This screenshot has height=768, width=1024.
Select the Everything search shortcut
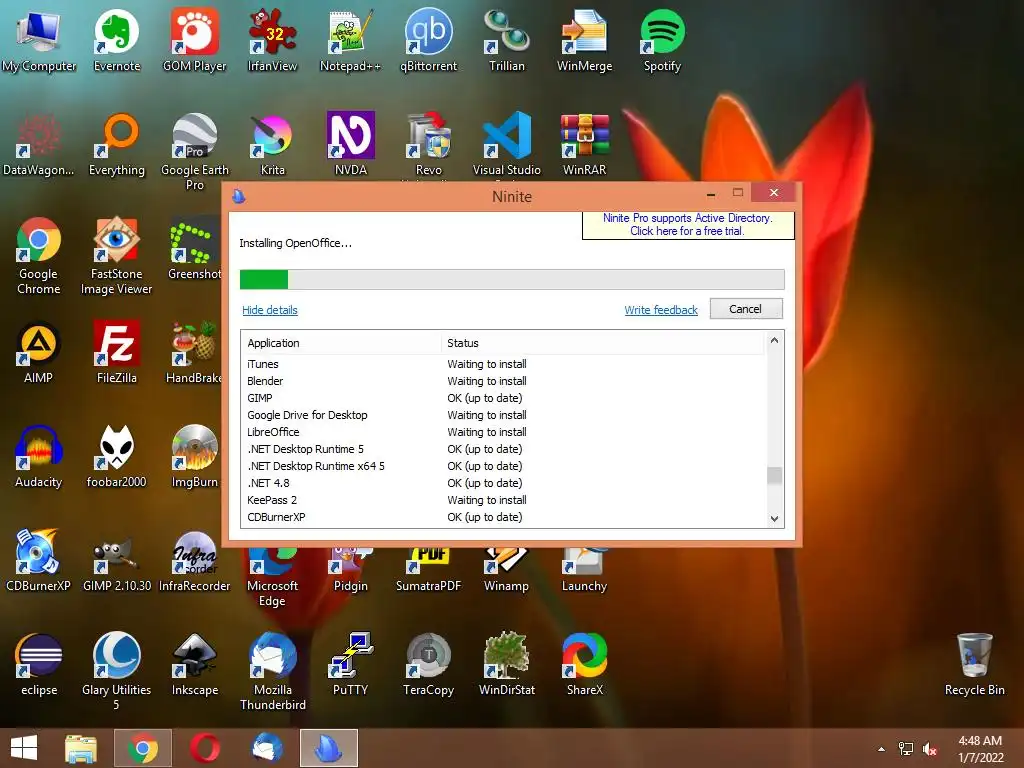117,144
